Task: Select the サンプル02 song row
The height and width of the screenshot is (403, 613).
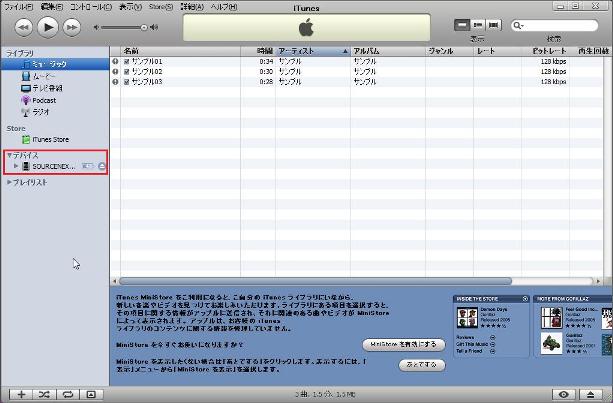Action: pyautogui.click(x=356, y=72)
